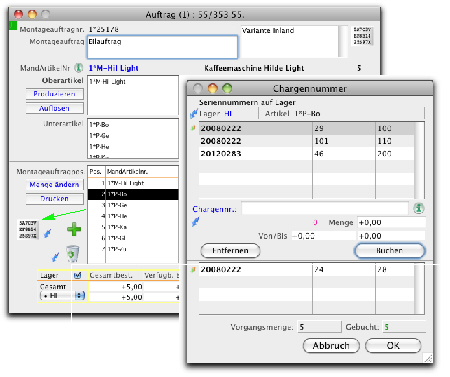Click the marker icon beside first 20080222 row

pos(193,128)
